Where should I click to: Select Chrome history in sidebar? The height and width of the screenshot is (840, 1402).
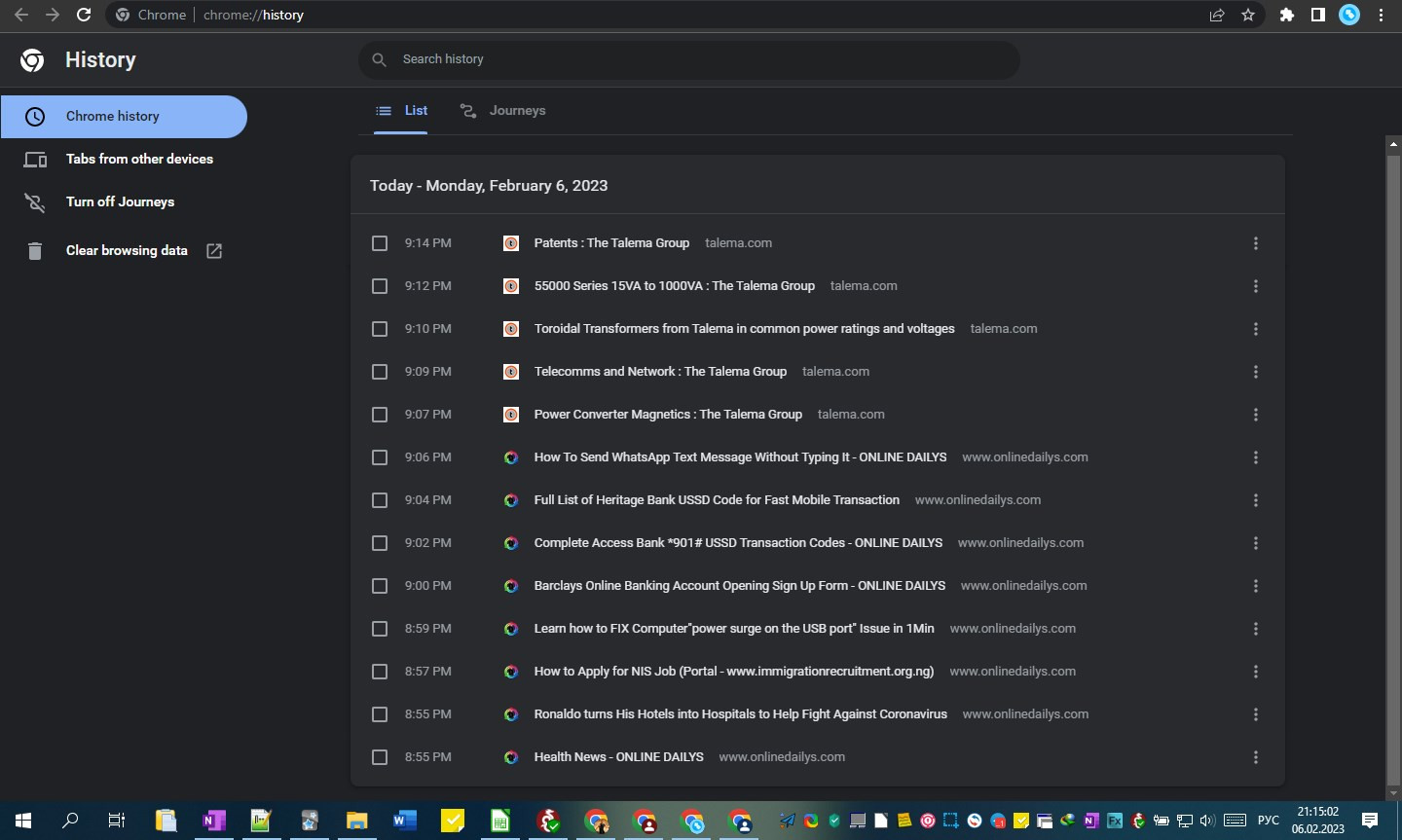point(124,117)
